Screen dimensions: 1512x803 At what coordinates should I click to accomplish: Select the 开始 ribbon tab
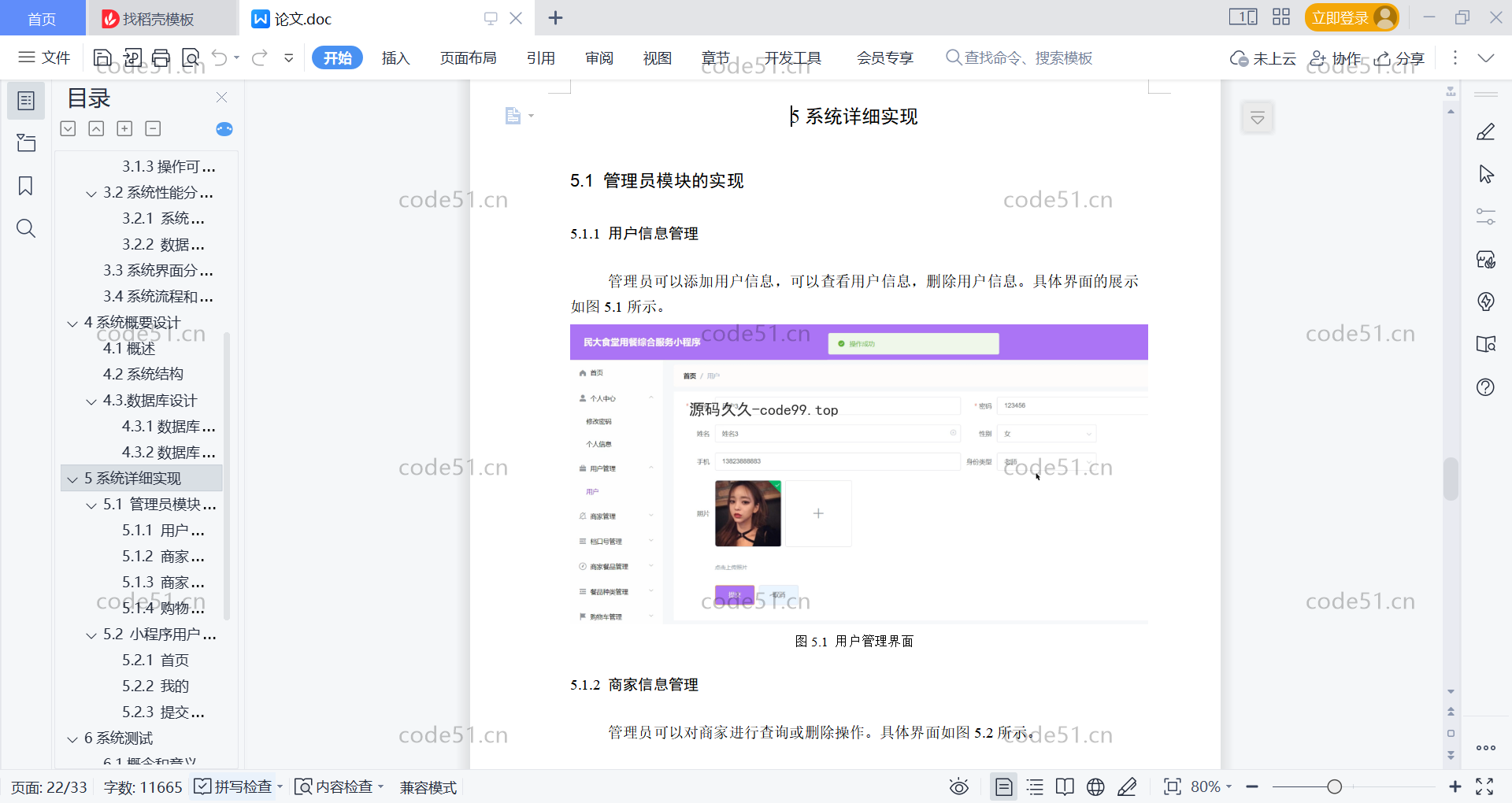tap(337, 57)
